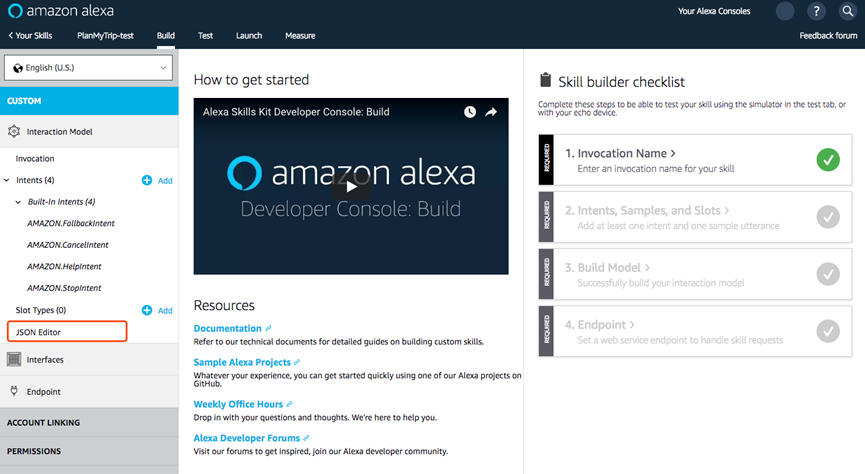865x474 pixels.
Task: Switch to the Launch tab
Action: [249, 35]
